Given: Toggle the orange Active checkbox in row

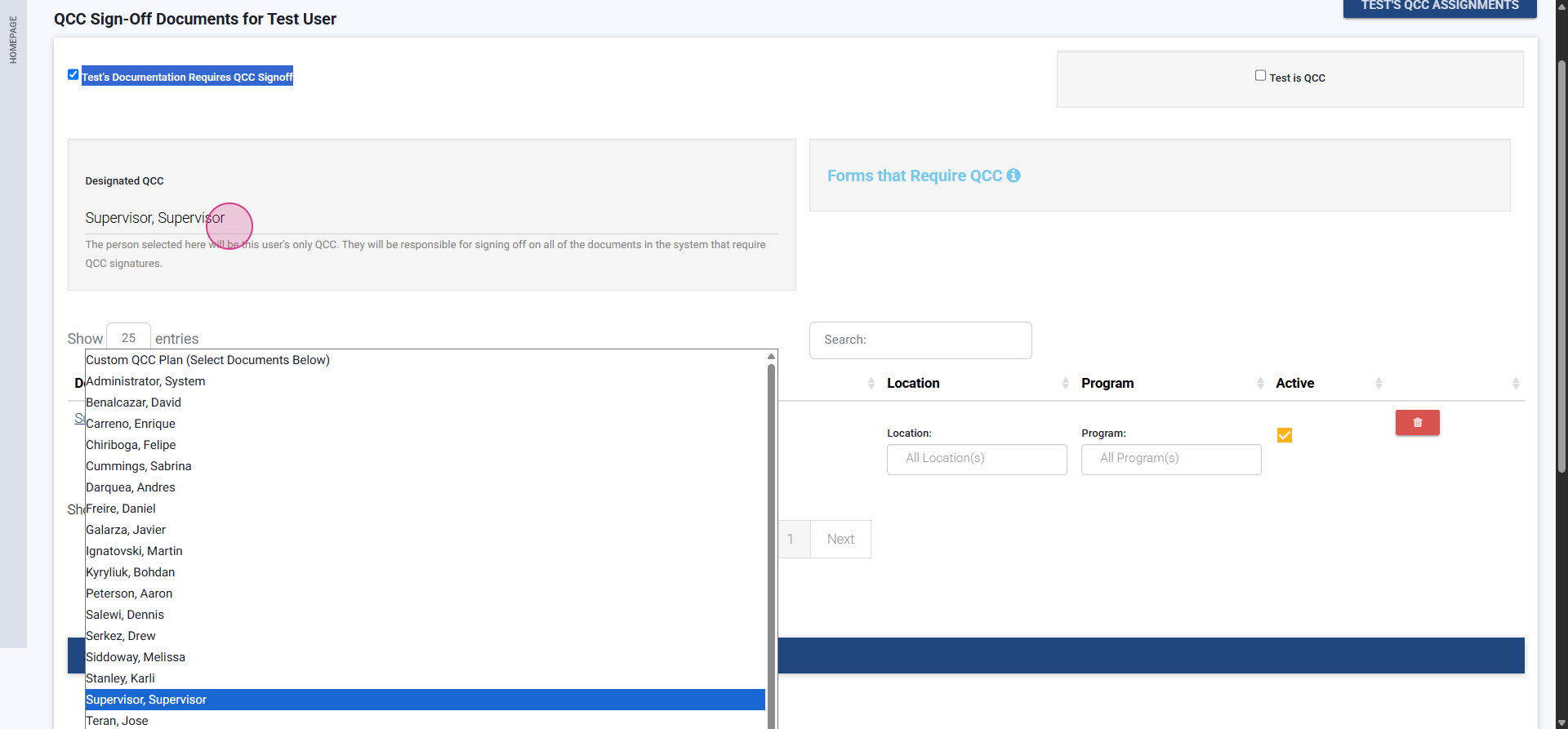Looking at the screenshot, I should (1285, 435).
